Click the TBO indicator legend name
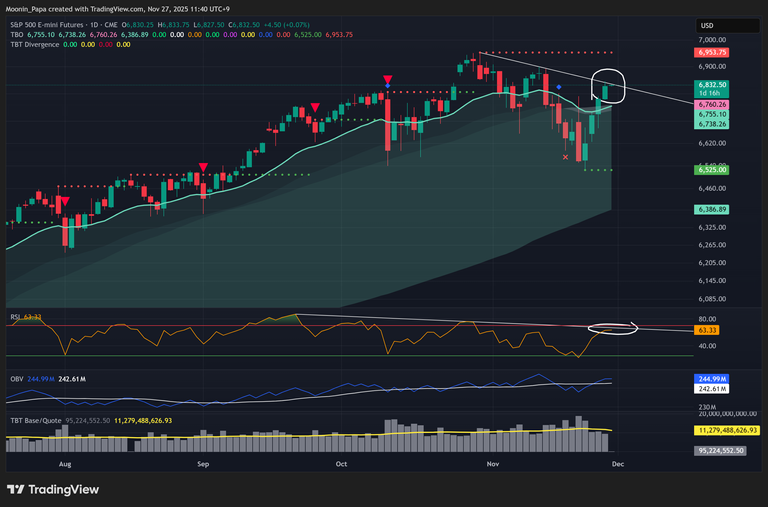The width and height of the screenshot is (768, 507). [17, 33]
